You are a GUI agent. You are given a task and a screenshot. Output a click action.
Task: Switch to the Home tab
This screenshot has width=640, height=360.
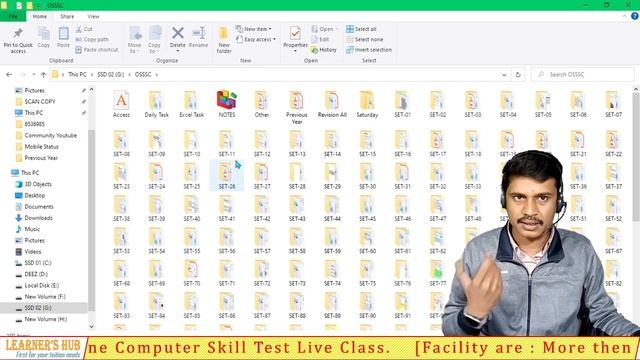click(x=40, y=16)
